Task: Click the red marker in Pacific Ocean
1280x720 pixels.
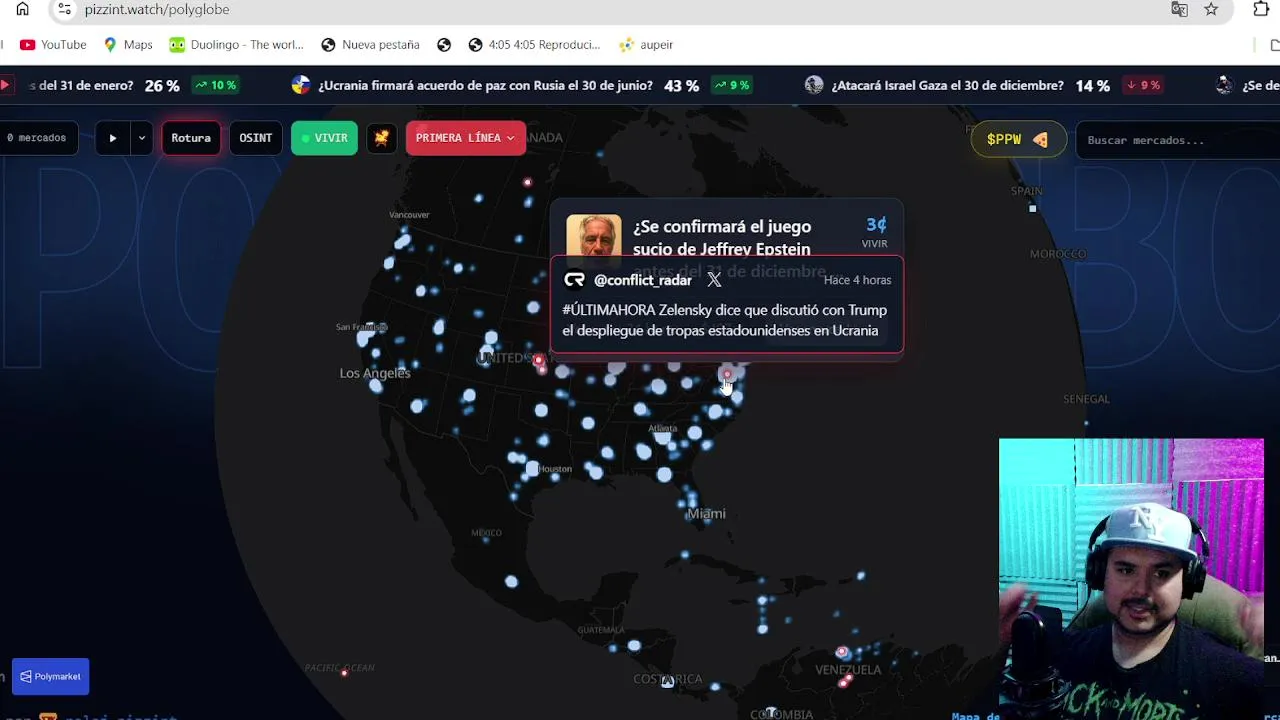Action: 345,673
